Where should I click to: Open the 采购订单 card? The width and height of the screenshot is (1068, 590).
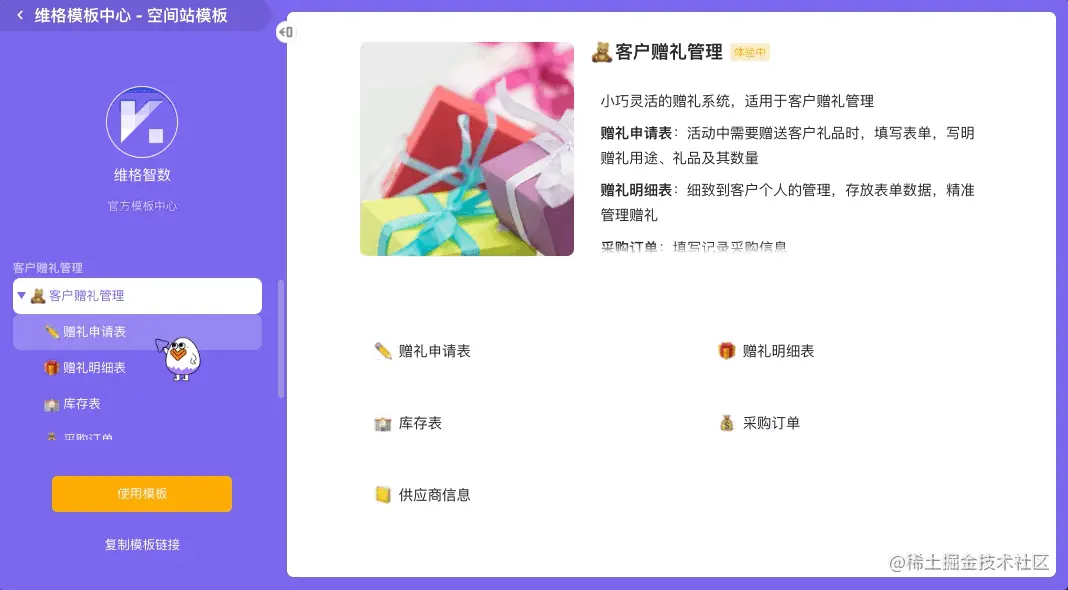[759, 423]
